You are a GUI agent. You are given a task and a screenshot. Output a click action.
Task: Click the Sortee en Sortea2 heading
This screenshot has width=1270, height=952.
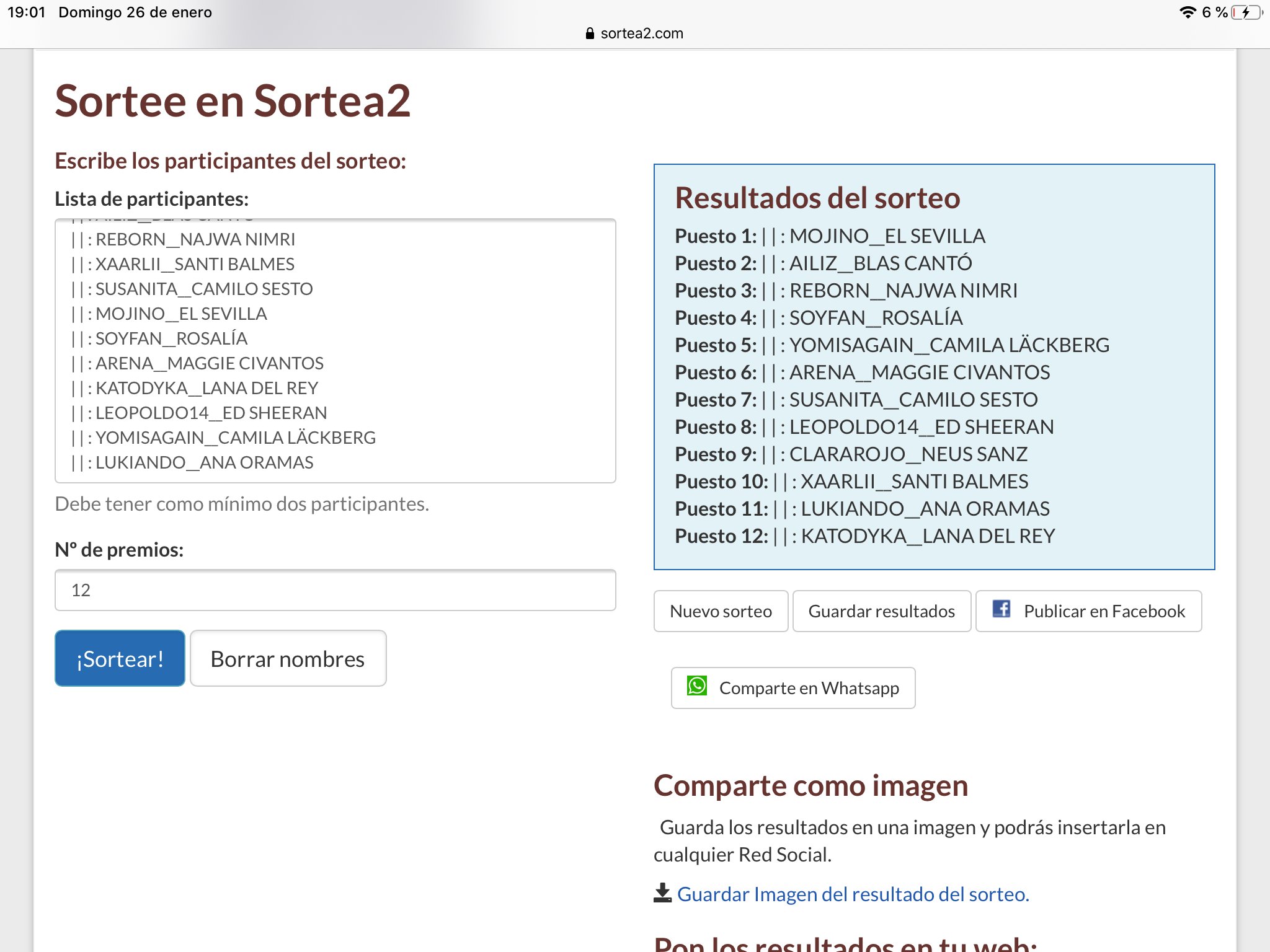(x=233, y=100)
